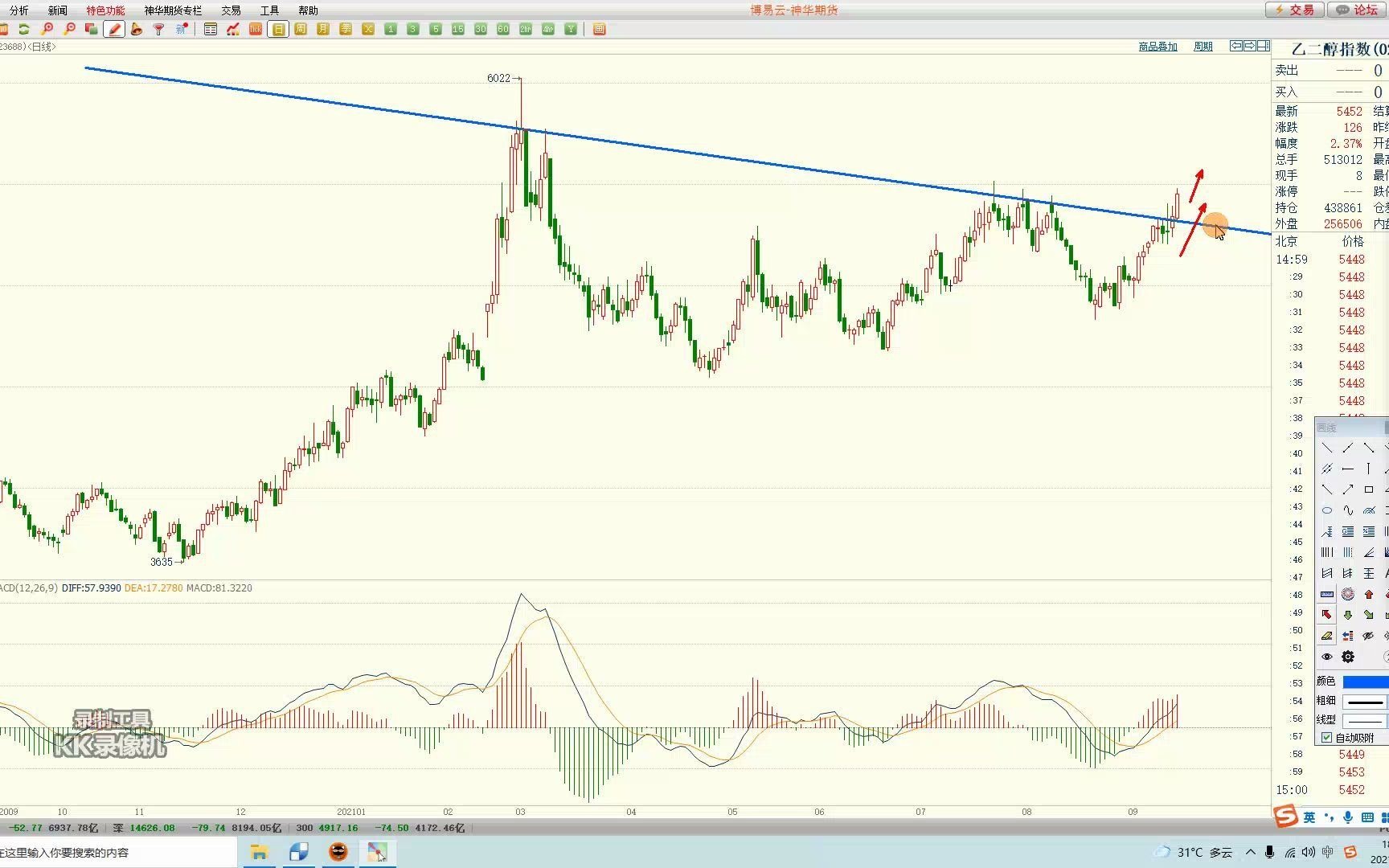Click the zoom-out magnifier icon
Viewport: 1389px width, 868px height.
tap(69, 30)
